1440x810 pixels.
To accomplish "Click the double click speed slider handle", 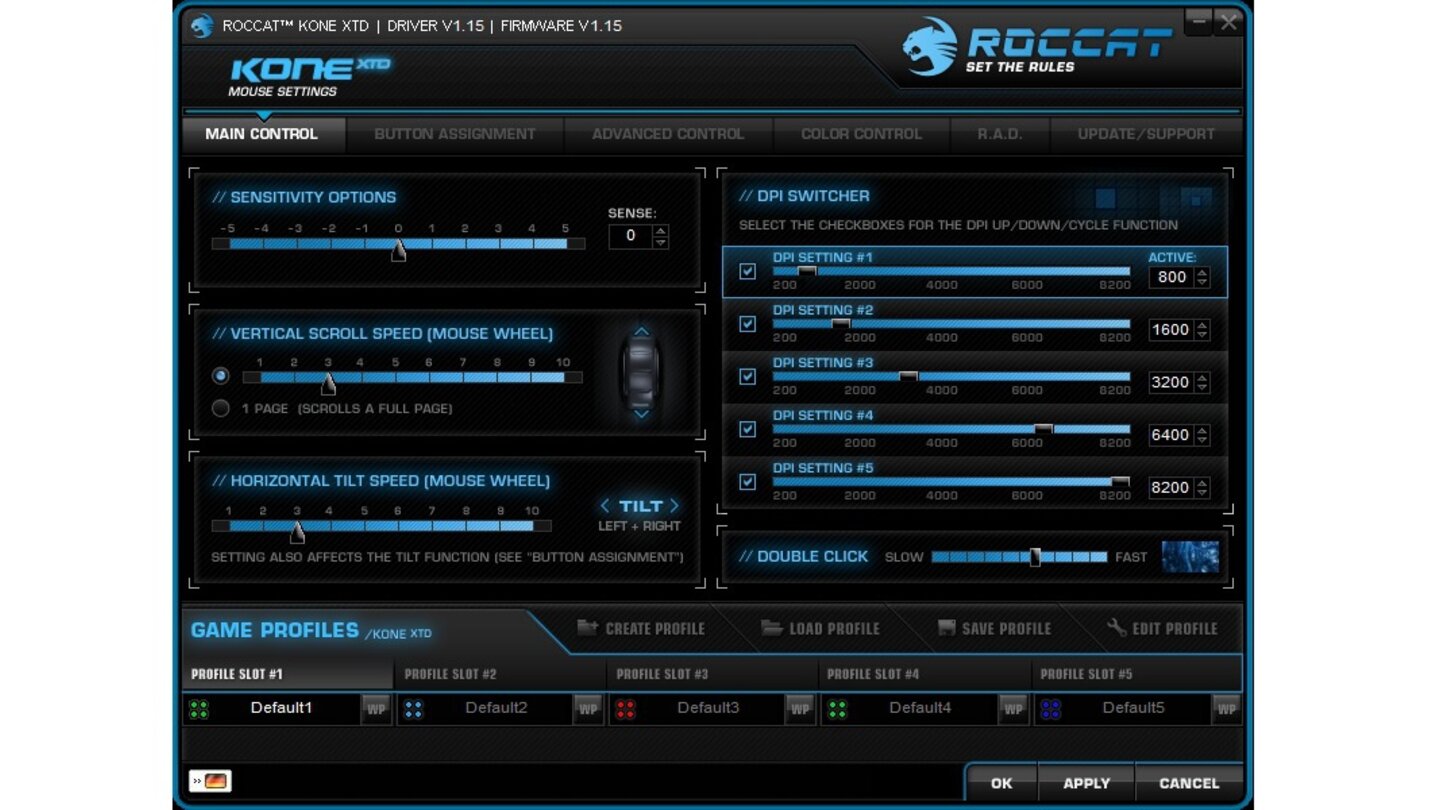I will 1035,557.
